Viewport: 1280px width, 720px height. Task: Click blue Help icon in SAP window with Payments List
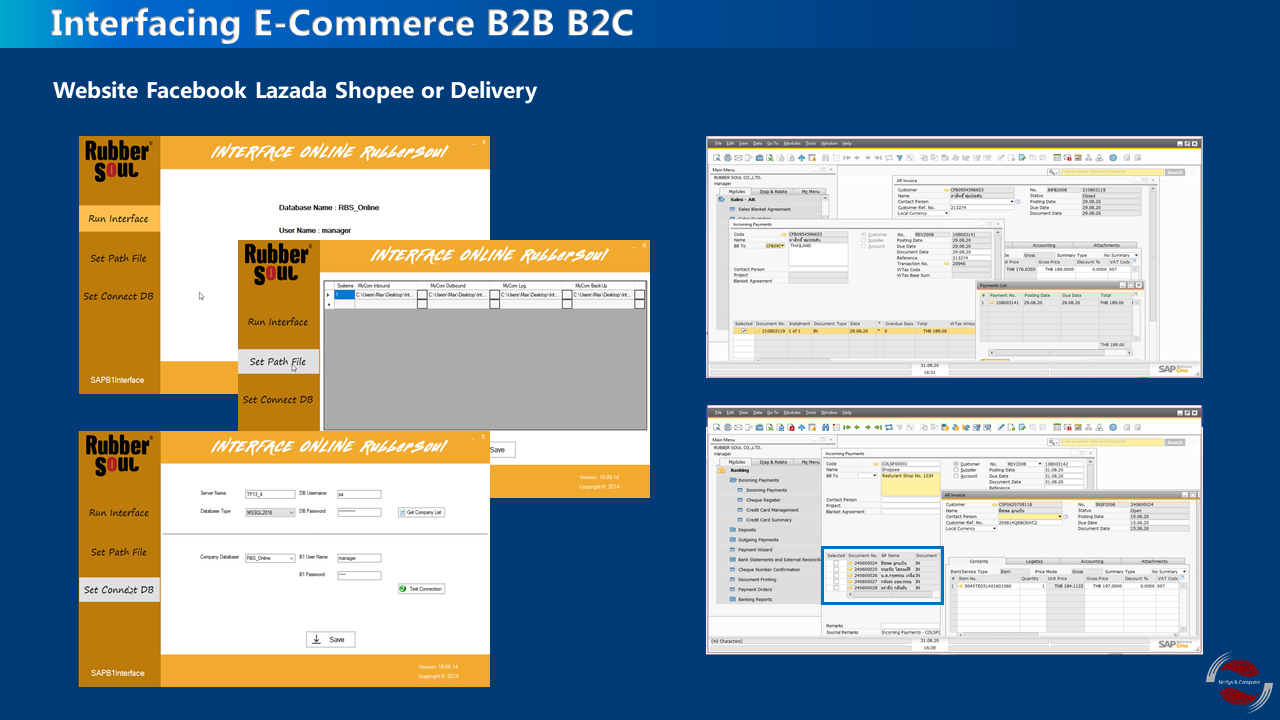tap(1113, 157)
